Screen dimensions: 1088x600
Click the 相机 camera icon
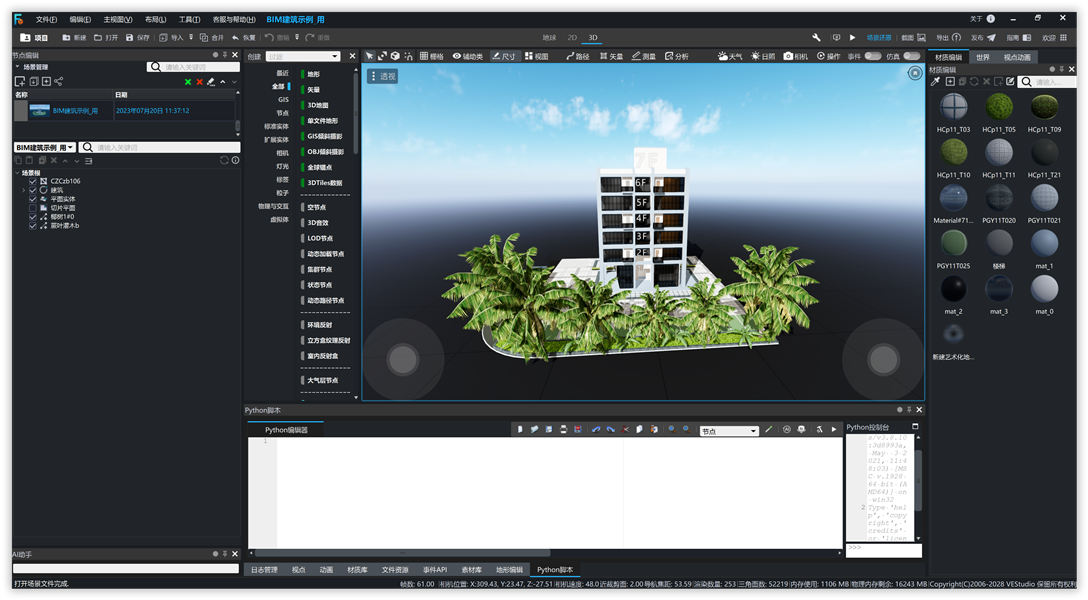(788, 56)
